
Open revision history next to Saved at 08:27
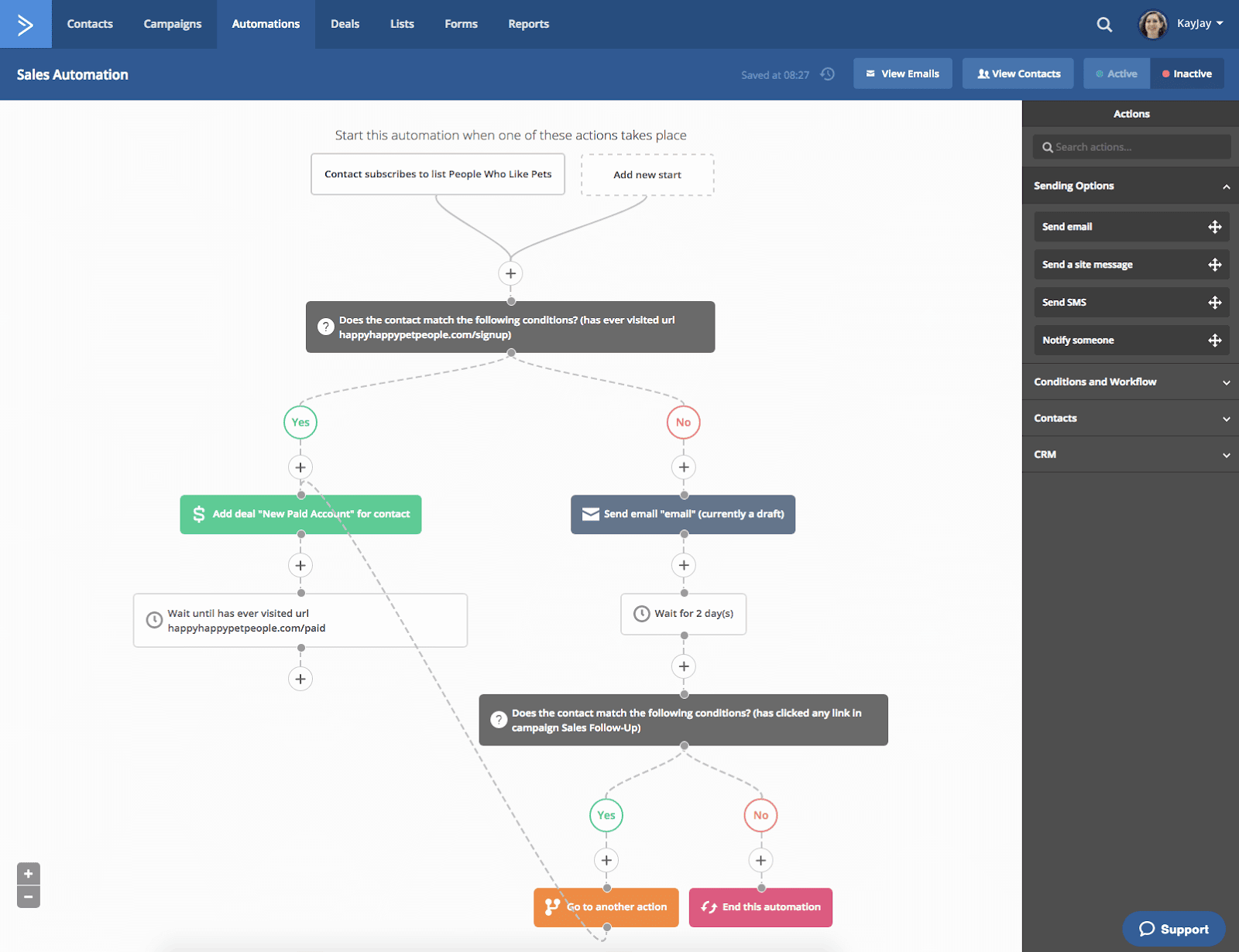(x=827, y=74)
